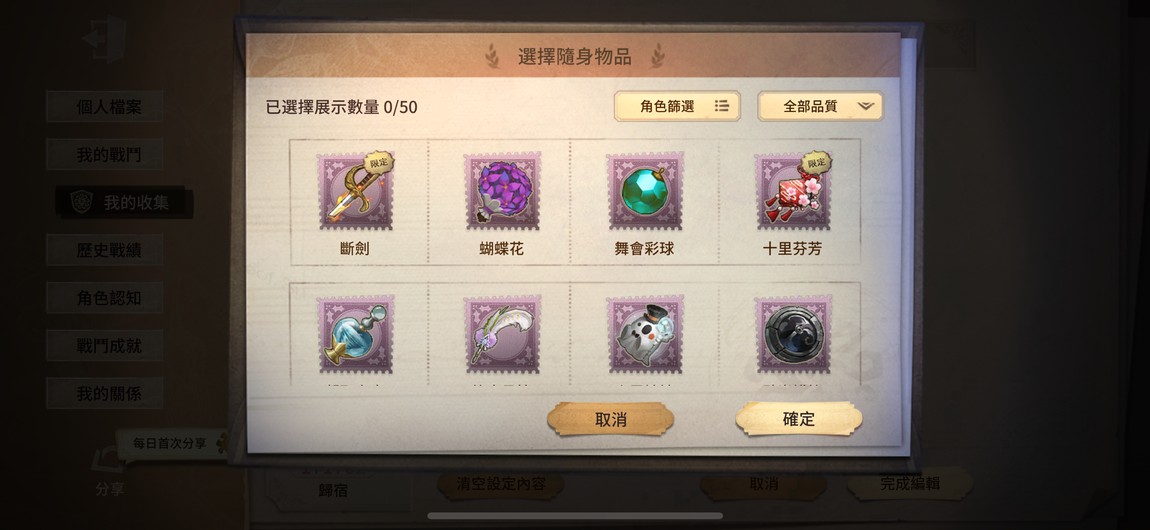Pick the ghost with top hat stamp

click(x=645, y=334)
